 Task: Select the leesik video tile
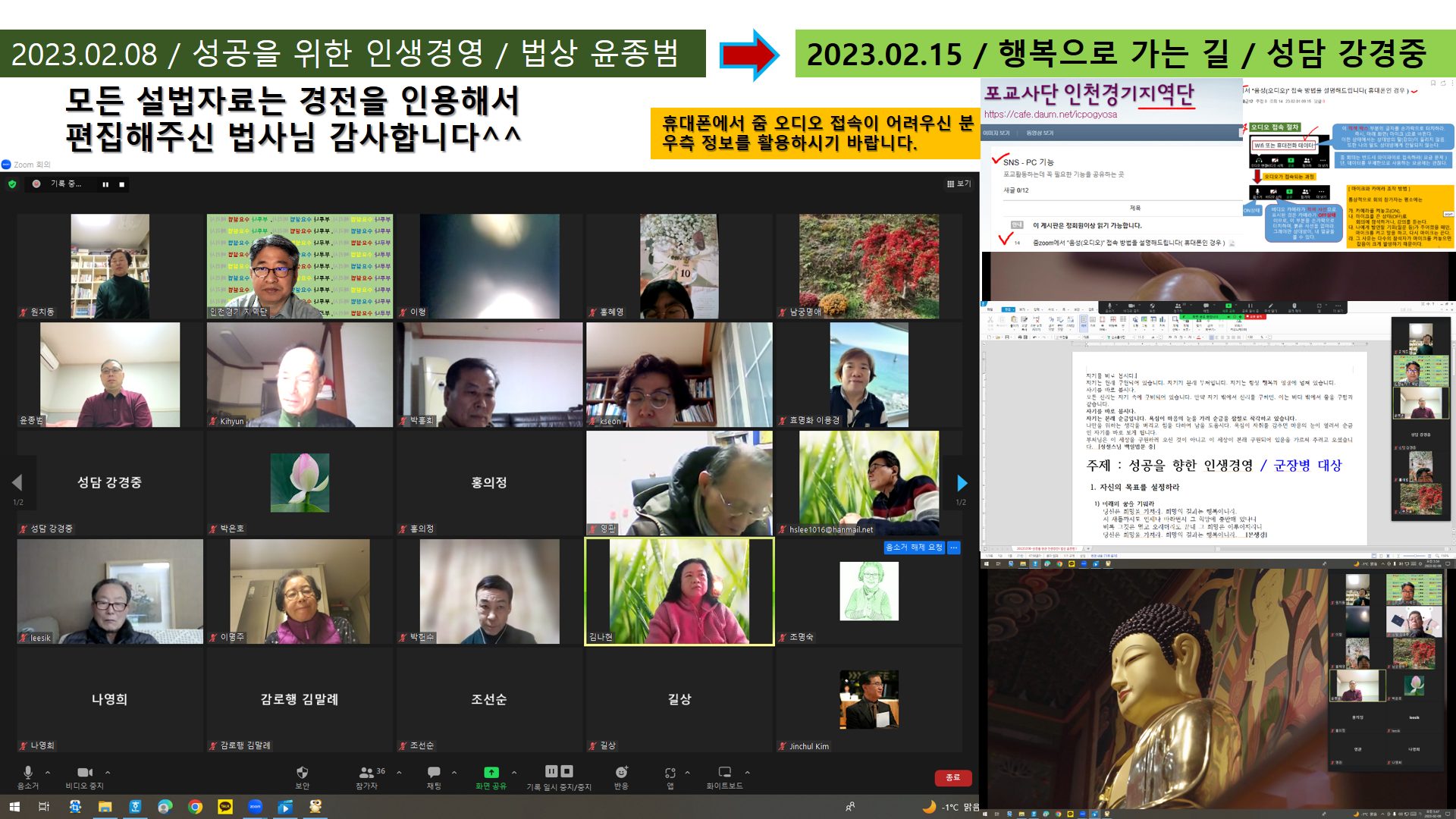pos(110,591)
